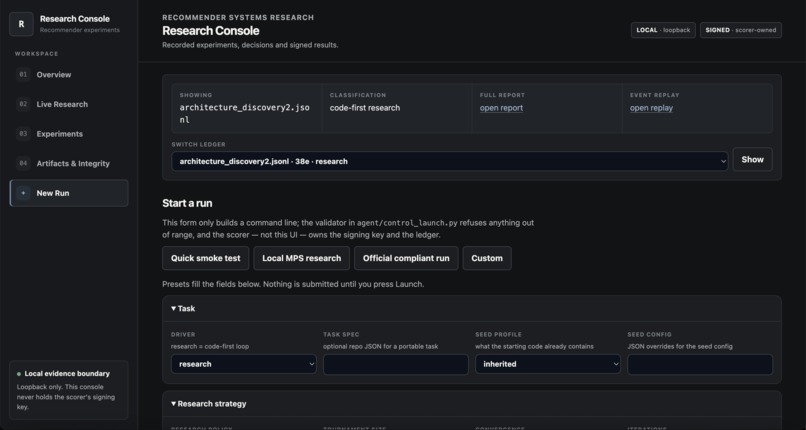The width and height of the screenshot is (806, 430).
Task: Go to Live Research
Action: tap(69, 104)
